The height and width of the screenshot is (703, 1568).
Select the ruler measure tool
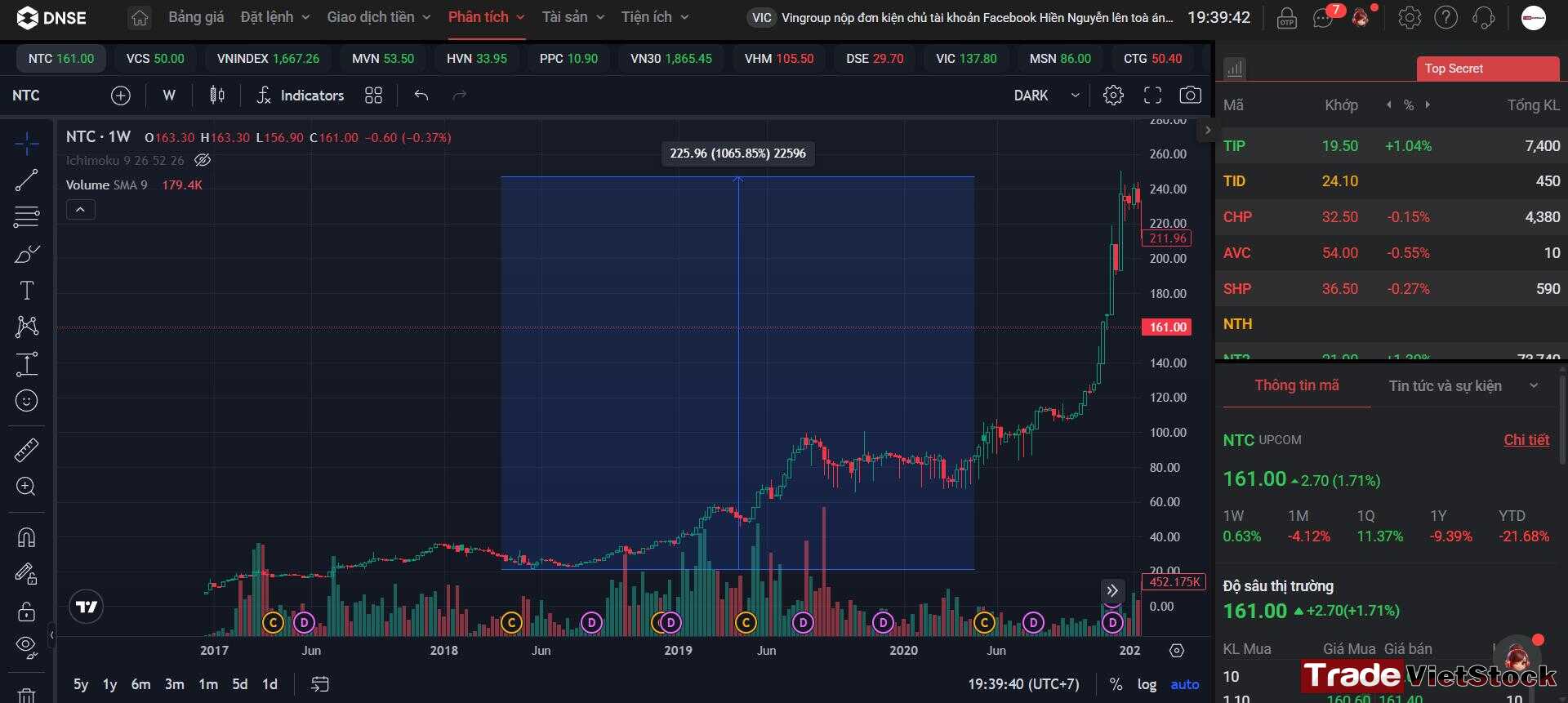point(26,450)
